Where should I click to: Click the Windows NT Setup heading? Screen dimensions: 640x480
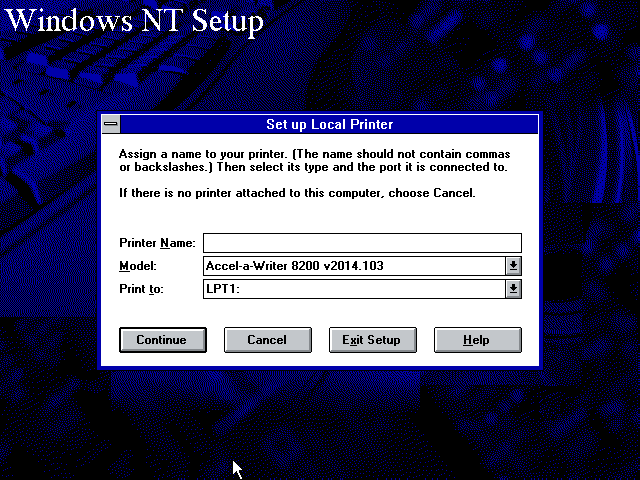(x=135, y=20)
